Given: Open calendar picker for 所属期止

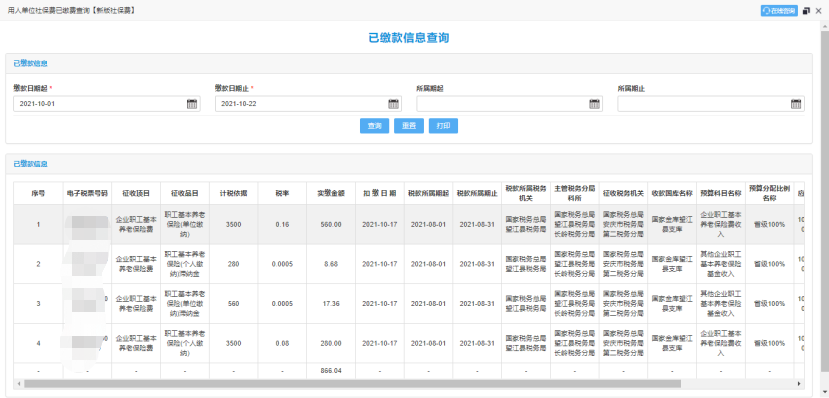Looking at the screenshot, I should pos(796,104).
